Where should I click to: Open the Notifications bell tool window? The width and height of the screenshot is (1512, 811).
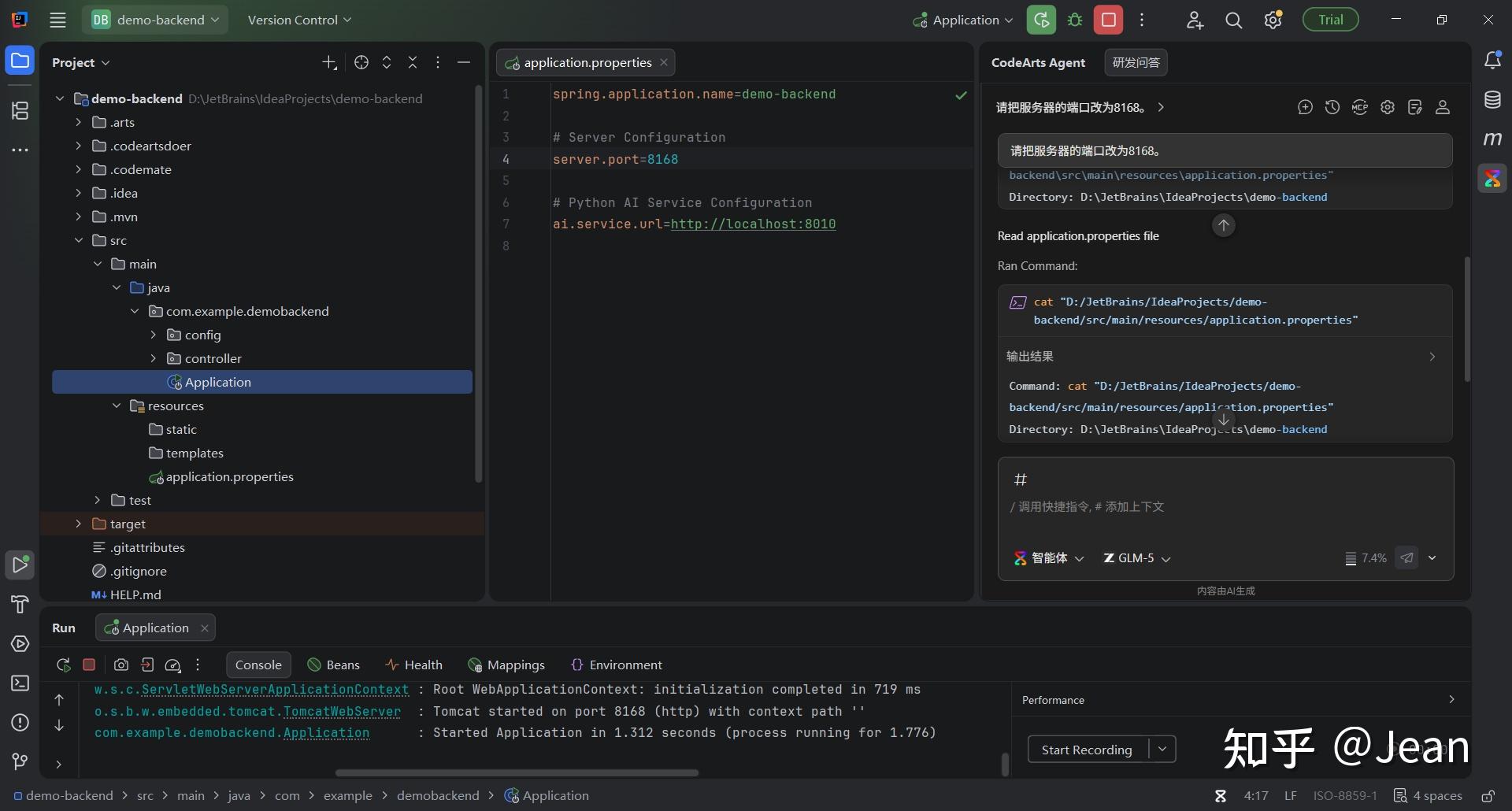coord(1492,61)
